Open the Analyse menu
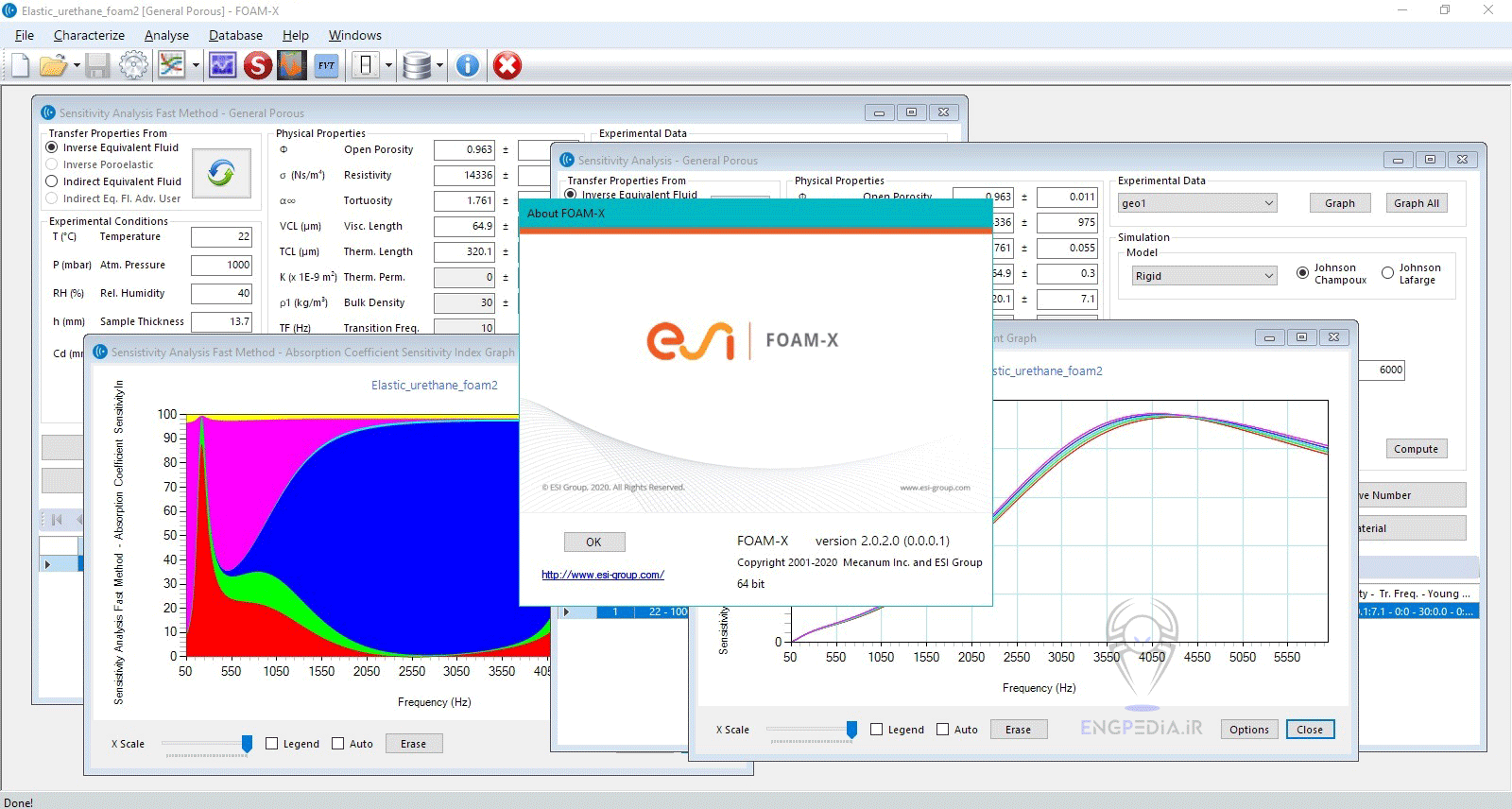The image size is (1512, 809). pos(166,35)
